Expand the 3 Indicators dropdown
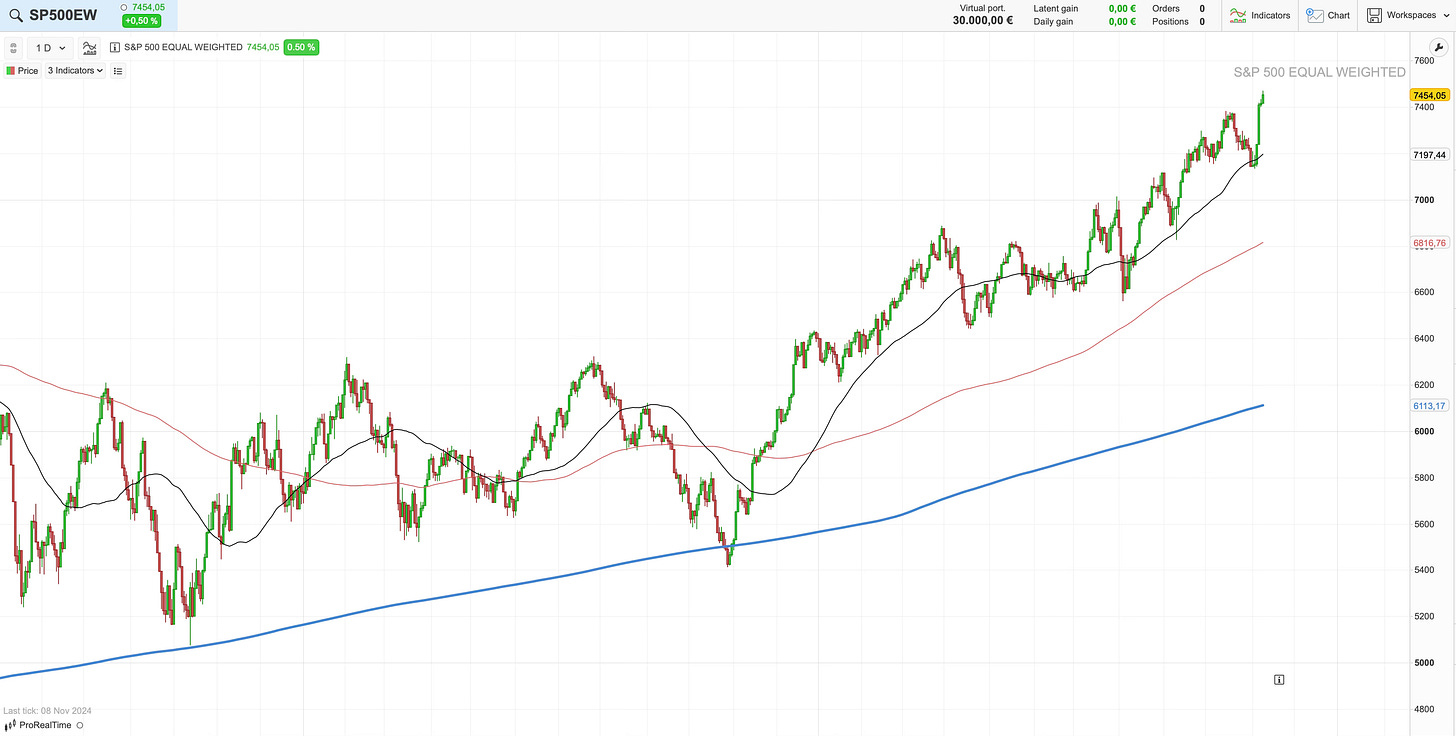This screenshot has width=1456, height=736. point(76,71)
